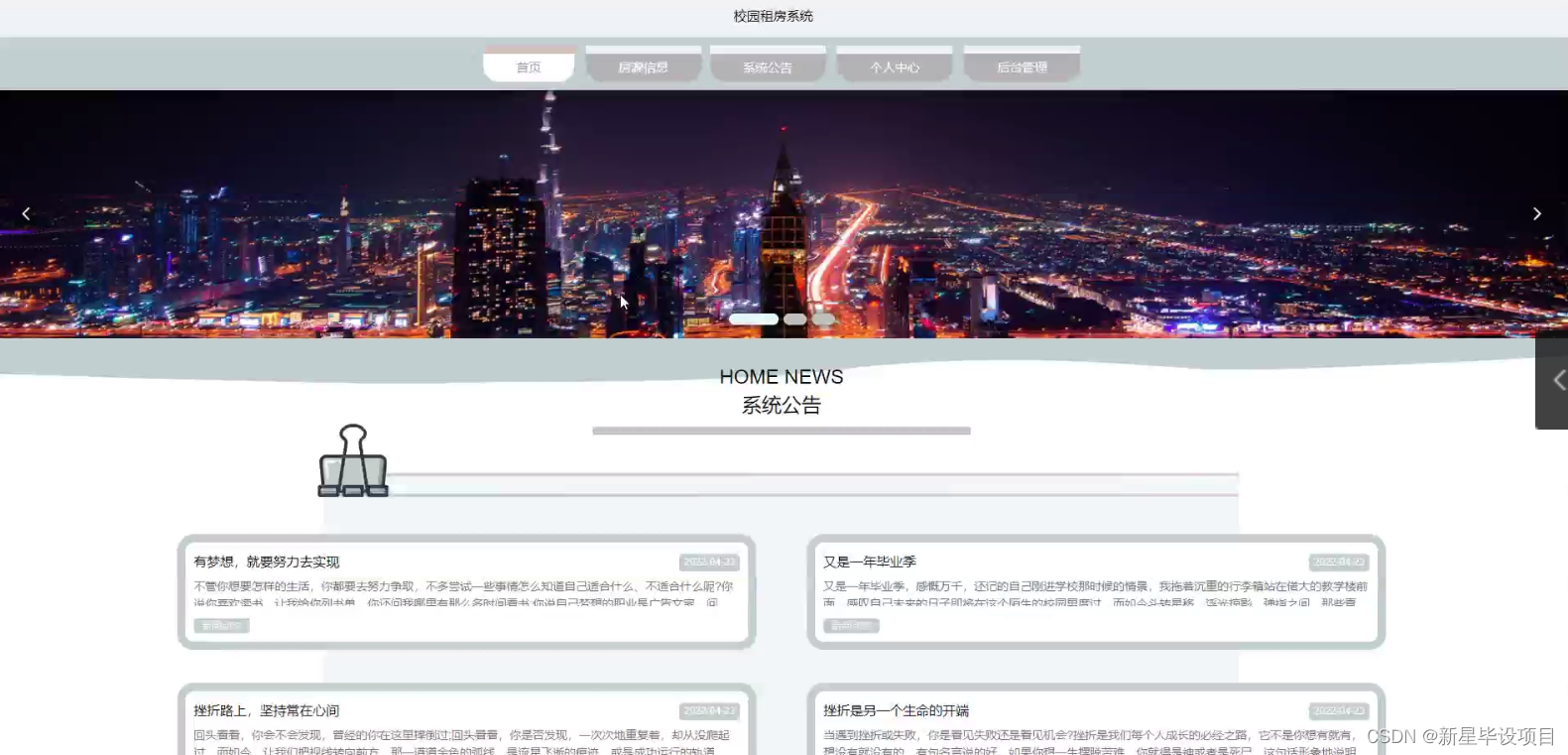Open the 后台管理 nav tab
This screenshot has width=1568, height=755.
point(1022,65)
